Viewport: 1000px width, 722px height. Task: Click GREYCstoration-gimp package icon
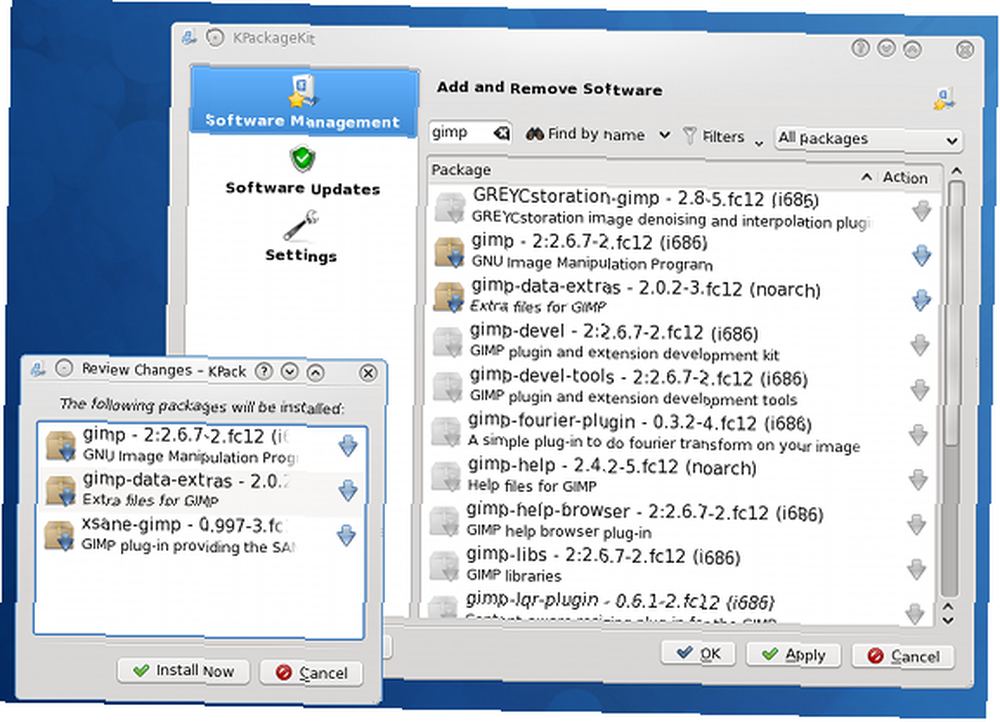(450, 208)
